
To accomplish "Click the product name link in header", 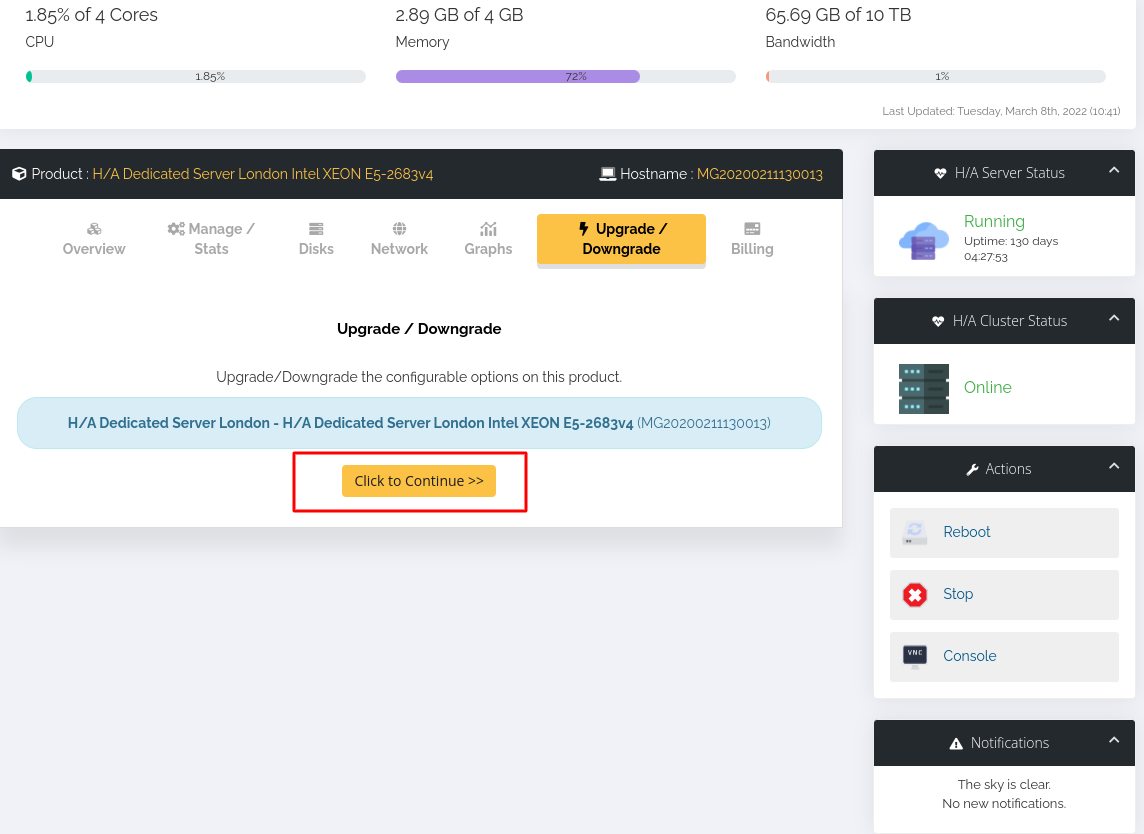I will point(263,174).
